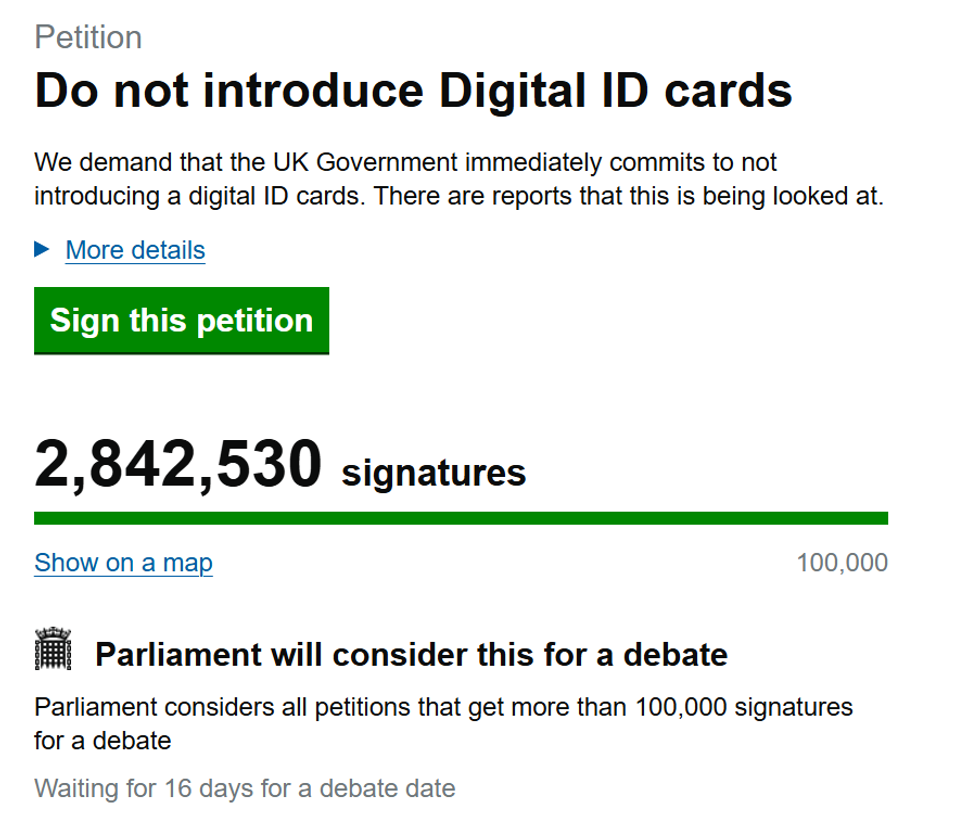The width and height of the screenshot is (980, 833).
Task: Click the Sign this petition button
Action: coord(181,320)
